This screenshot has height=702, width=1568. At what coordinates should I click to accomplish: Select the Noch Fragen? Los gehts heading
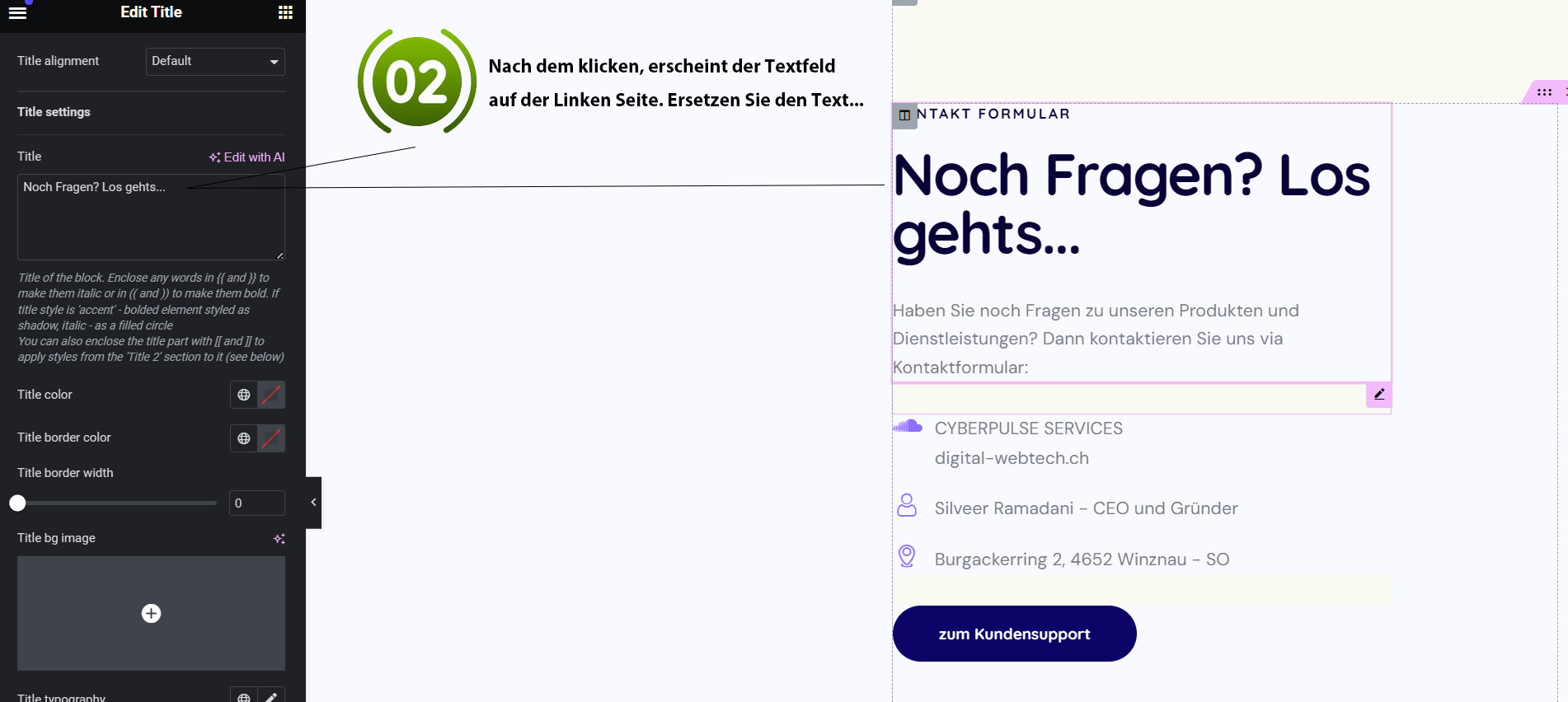pos(1131,204)
